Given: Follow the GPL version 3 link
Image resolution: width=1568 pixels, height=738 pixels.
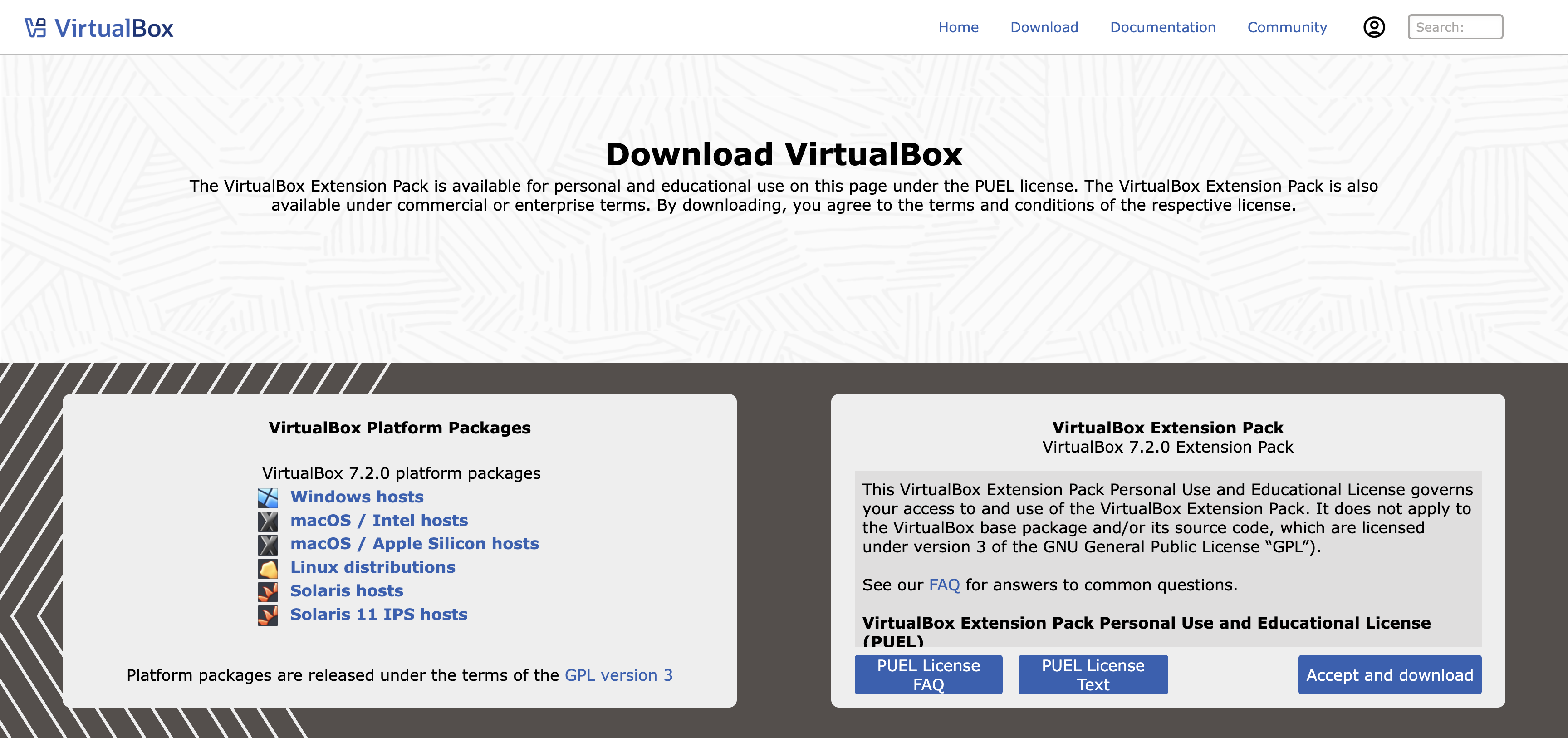Looking at the screenshot, I should 618,675.
